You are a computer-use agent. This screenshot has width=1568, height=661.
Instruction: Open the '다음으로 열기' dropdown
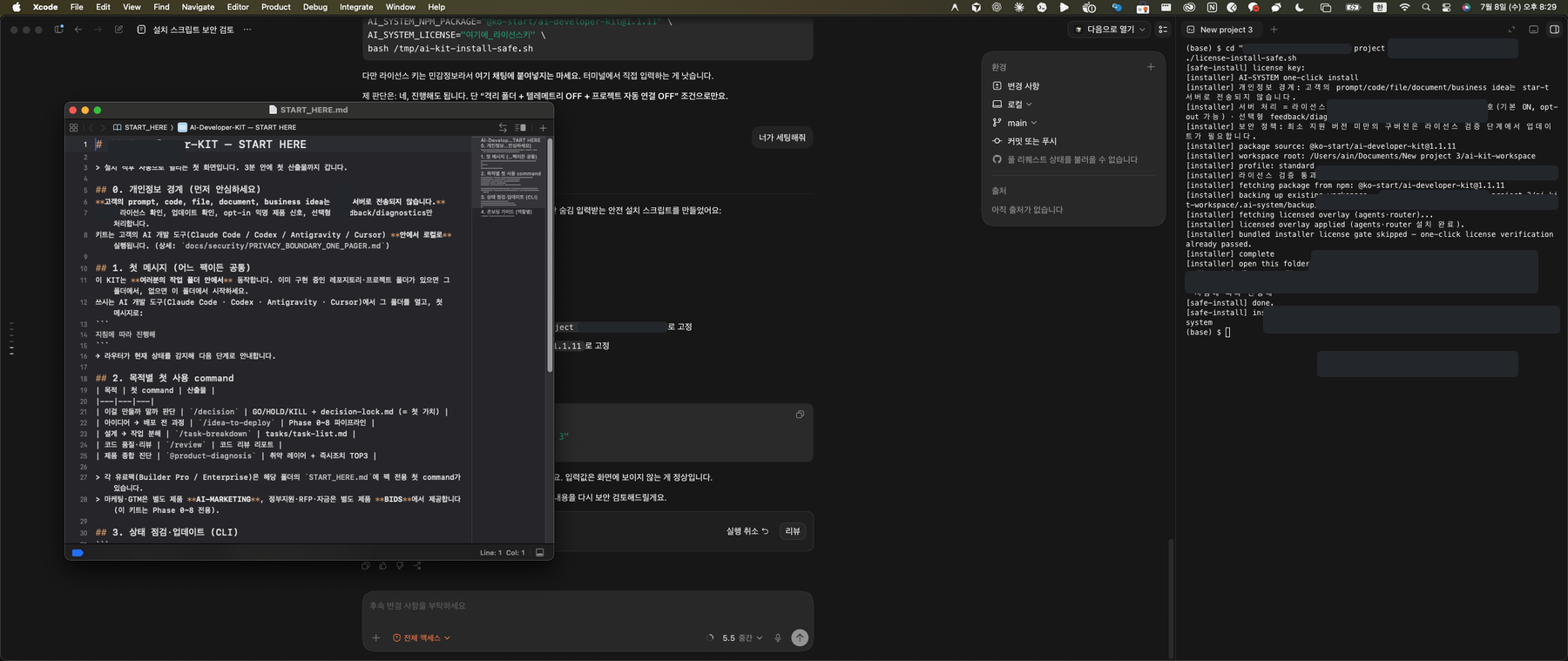[x=1110, y=30]
